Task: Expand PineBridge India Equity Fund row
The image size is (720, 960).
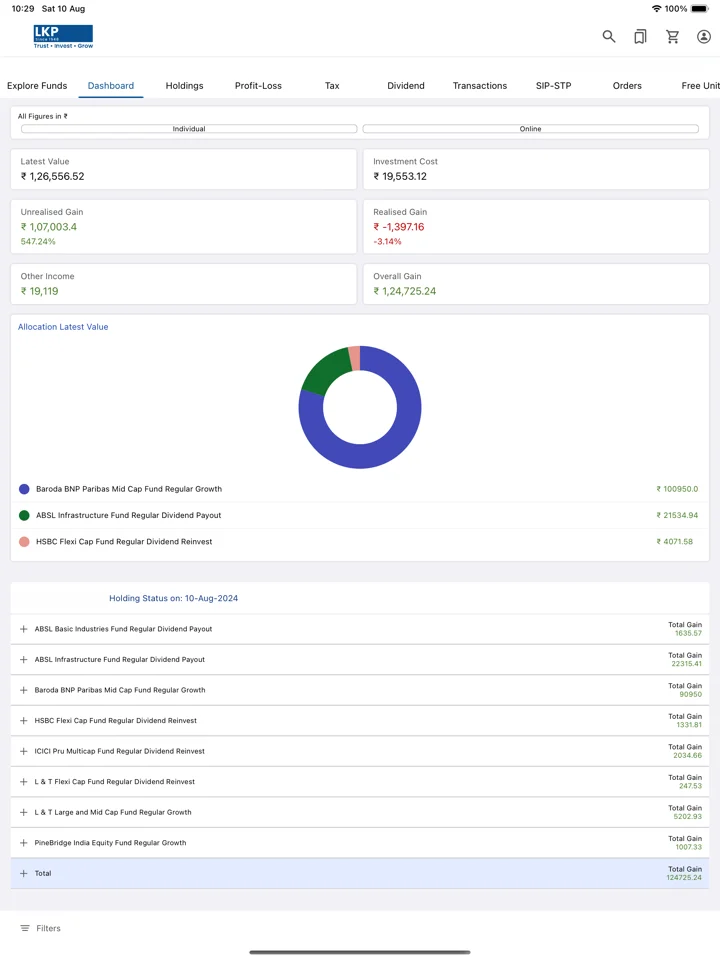Action: tap(360, 843)
